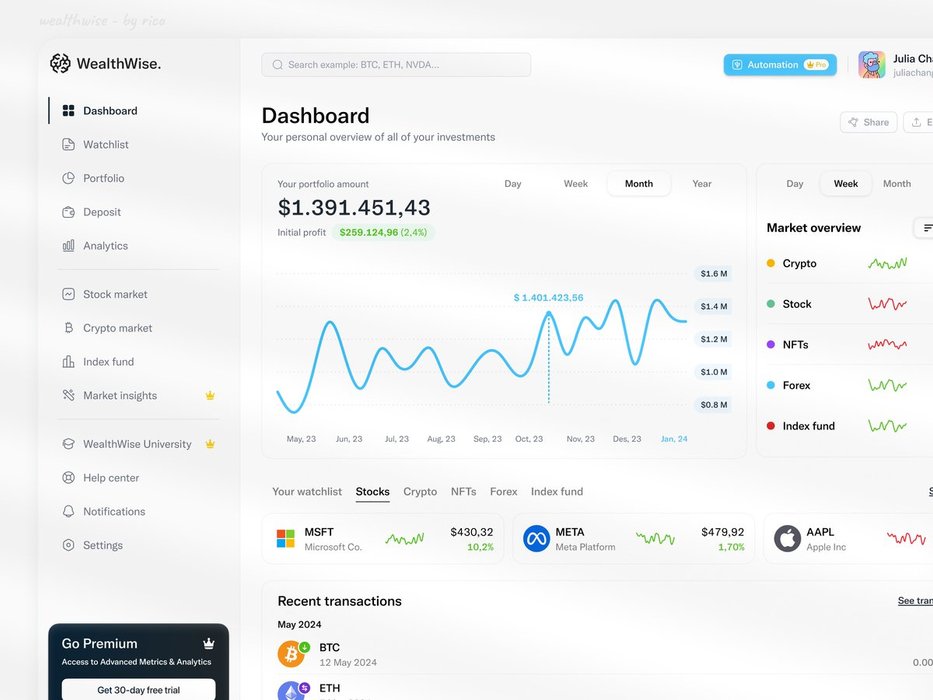Viewport: 933px width, 700px height.
Task: Open the Index fund watchlist tab
Action: 557,492
